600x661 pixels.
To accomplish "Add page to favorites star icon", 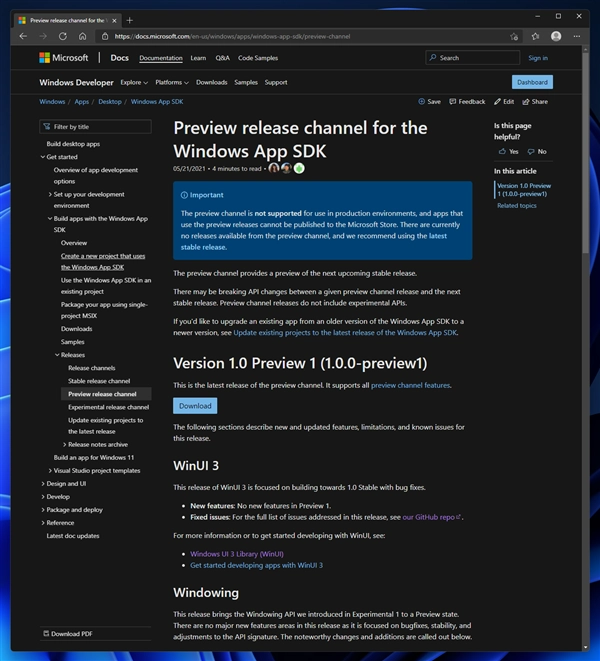I will click(514, 36).
